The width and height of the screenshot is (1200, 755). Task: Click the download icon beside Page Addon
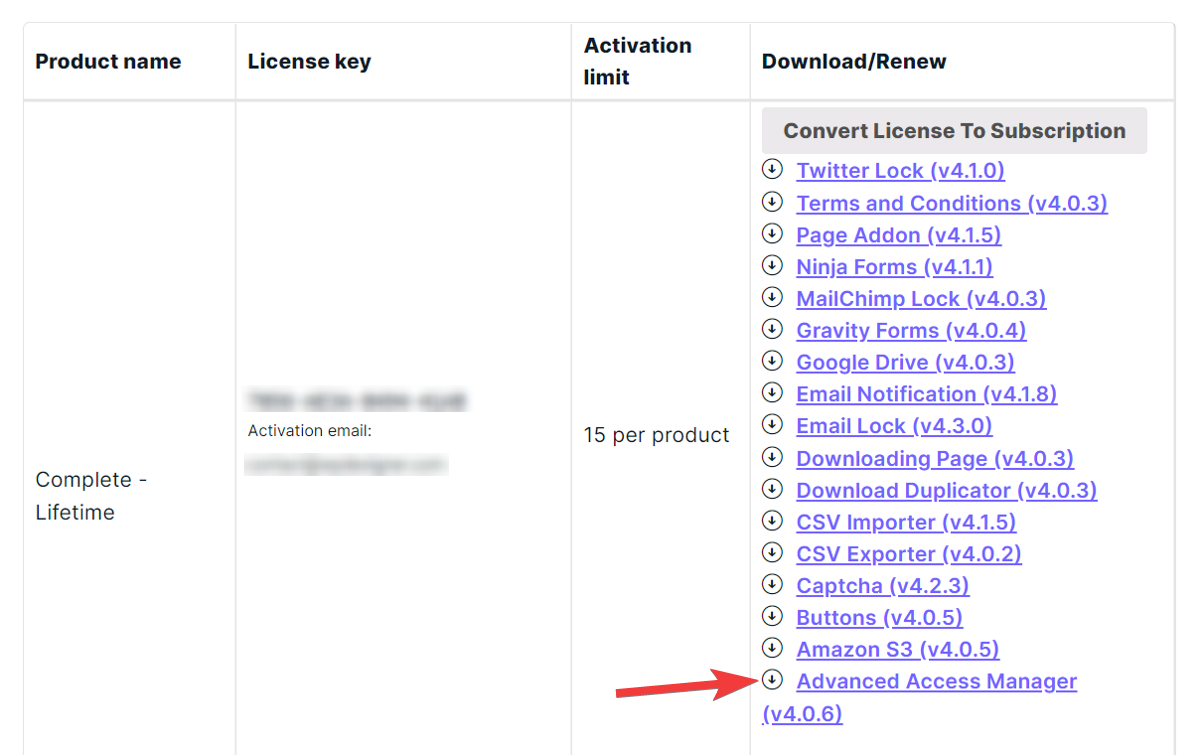pos(772,233)
